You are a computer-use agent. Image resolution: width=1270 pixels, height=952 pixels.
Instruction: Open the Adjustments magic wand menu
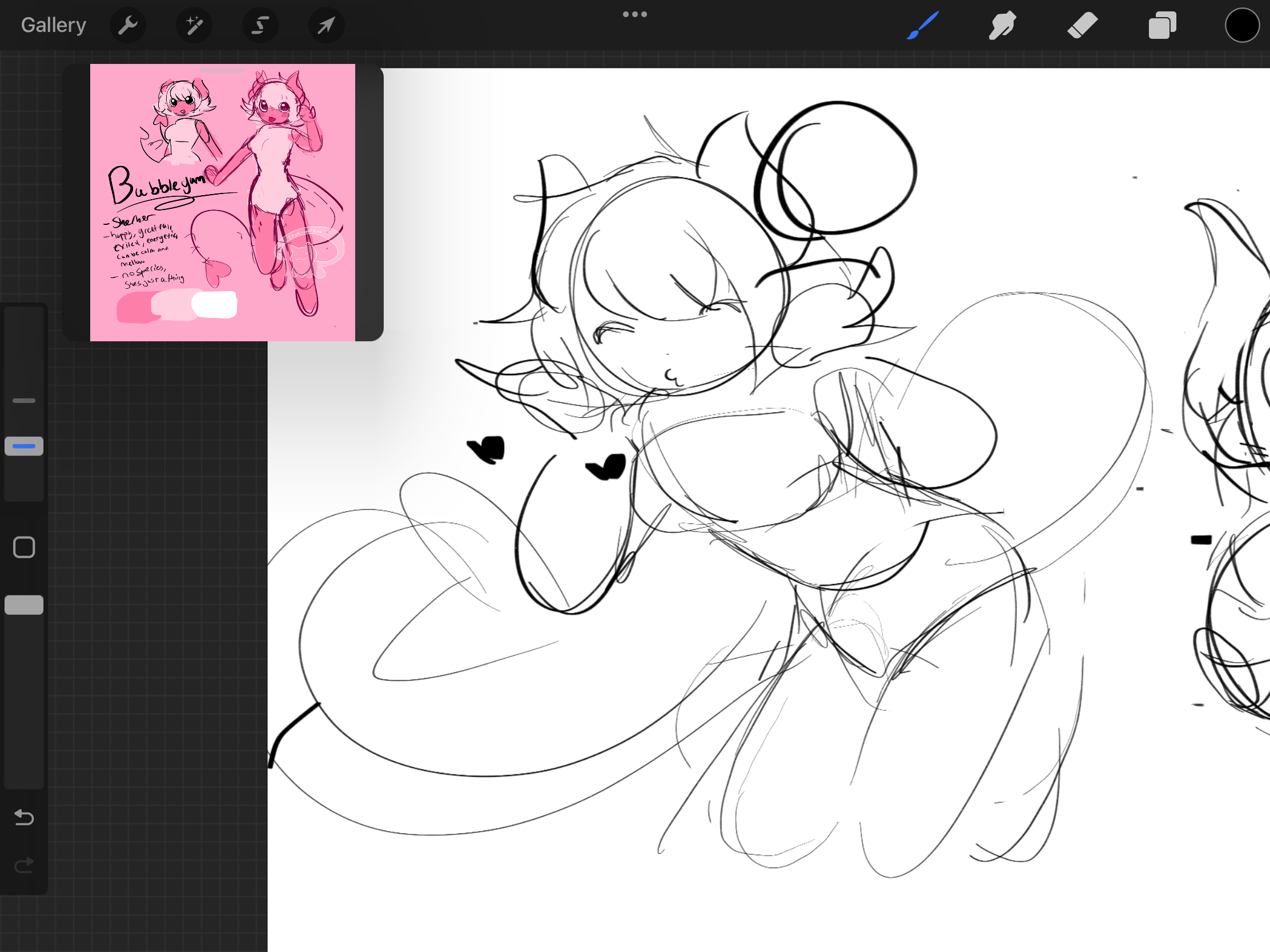(194, 25)
